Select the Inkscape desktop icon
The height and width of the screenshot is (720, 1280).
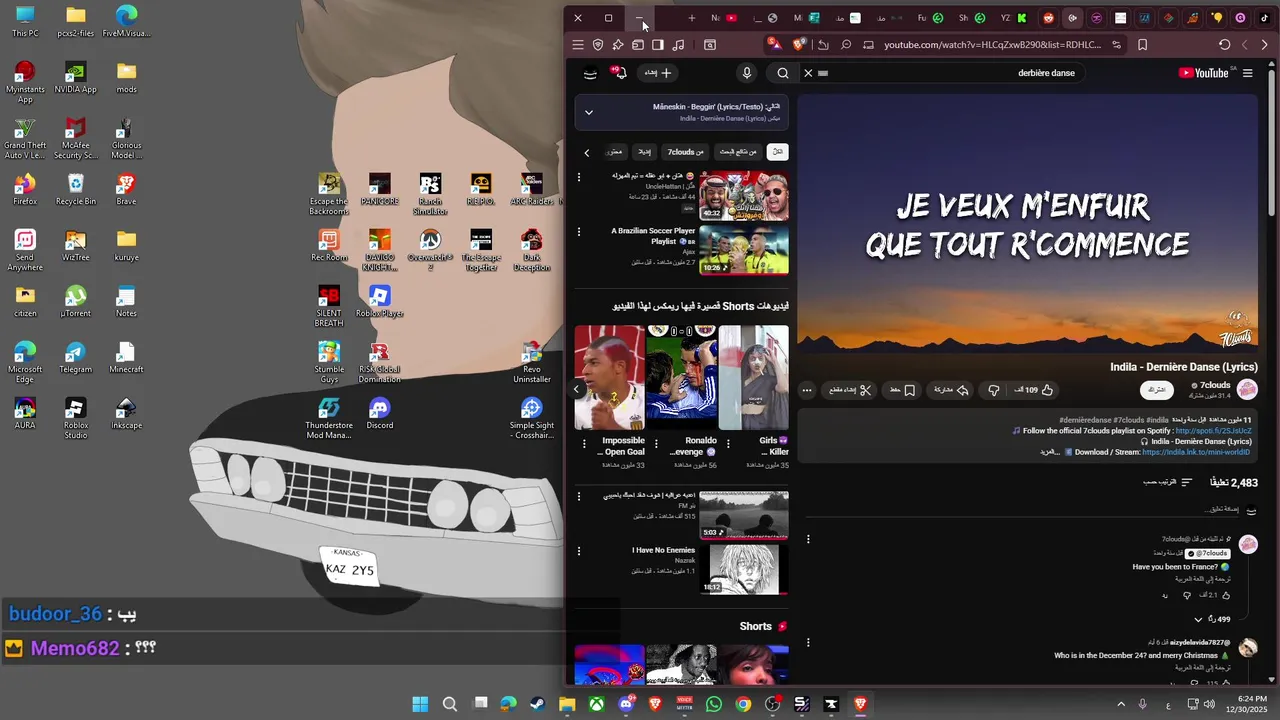point(126,414)
